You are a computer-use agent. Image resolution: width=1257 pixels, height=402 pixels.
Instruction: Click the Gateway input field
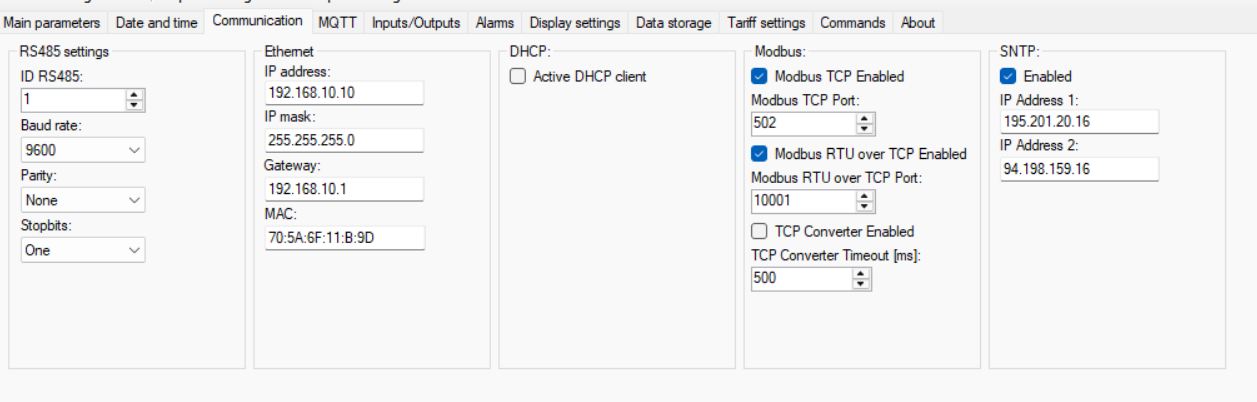[x=344, y=189]
